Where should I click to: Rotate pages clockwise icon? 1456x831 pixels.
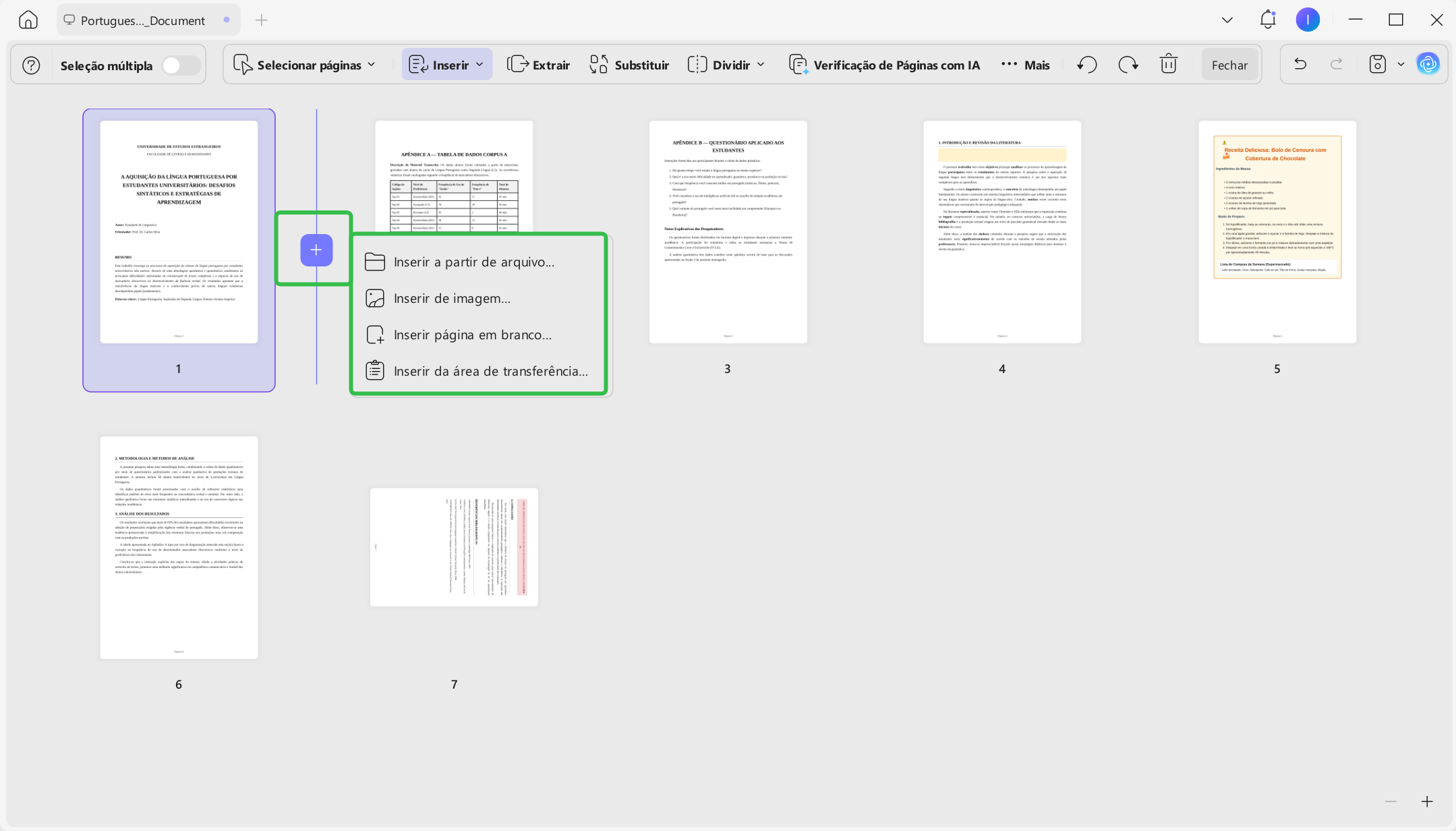[x=1128, y=65]
